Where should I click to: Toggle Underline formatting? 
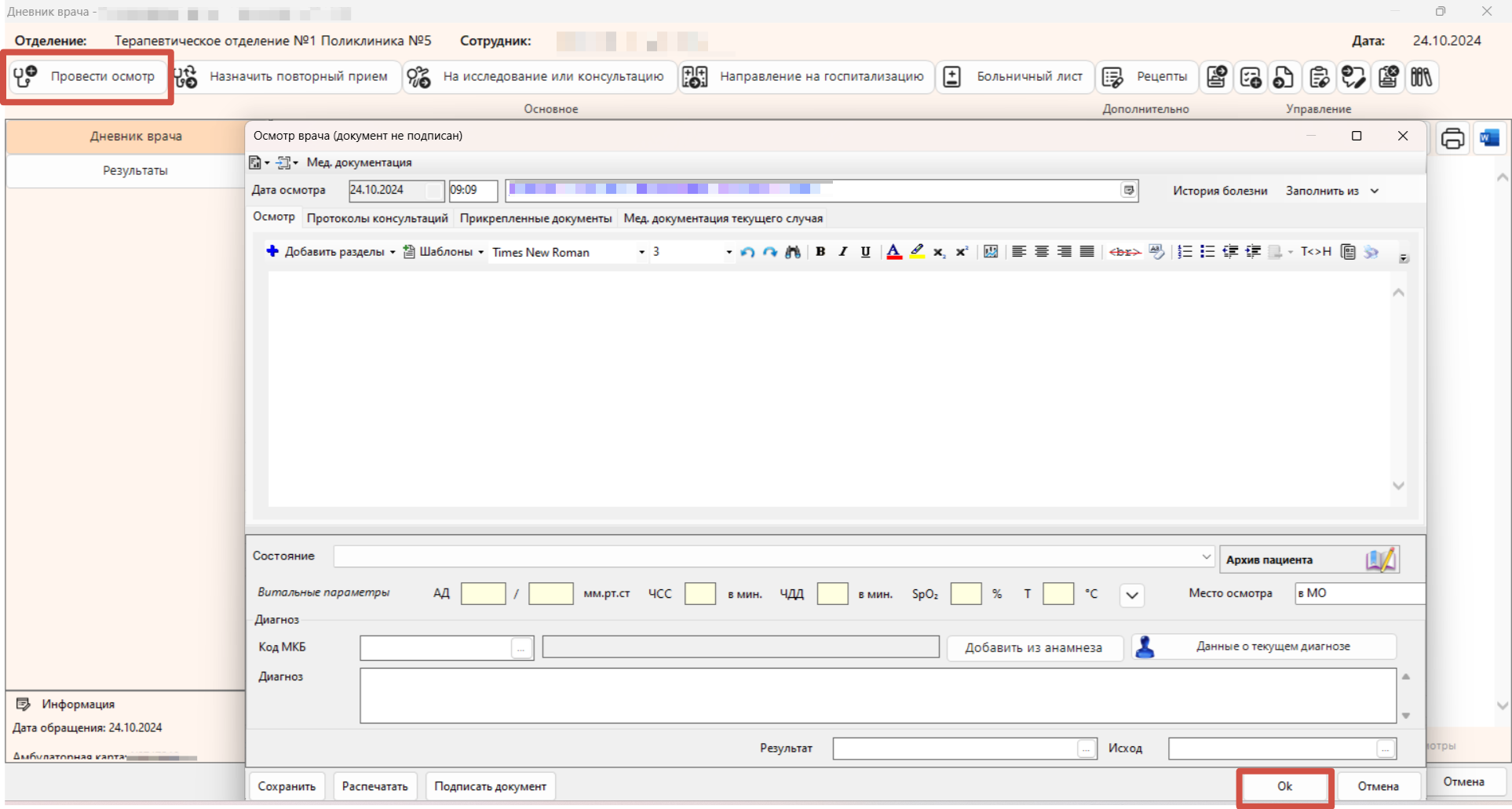pyautogui.click(x=865, y=252)
